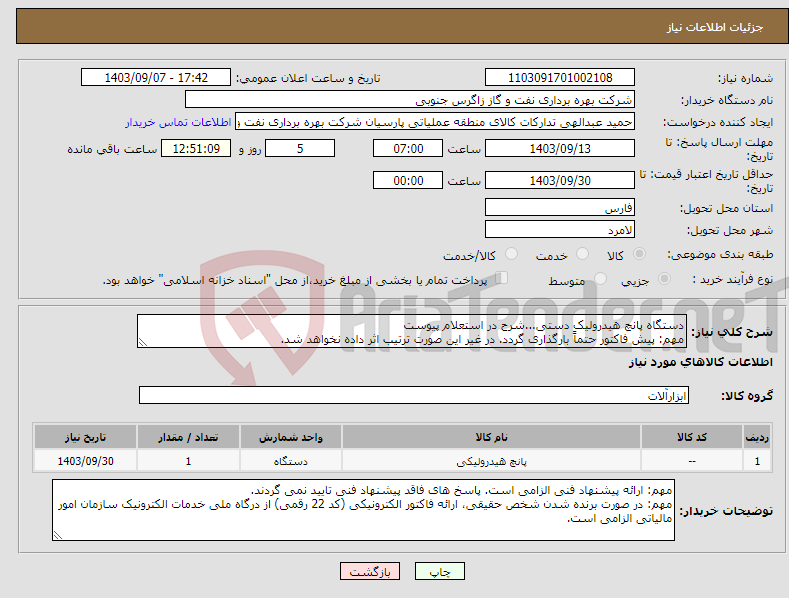The image size is (789, 598).
Task: Click the remaining time field 12:51:09
Action: [x=196, y=148]
